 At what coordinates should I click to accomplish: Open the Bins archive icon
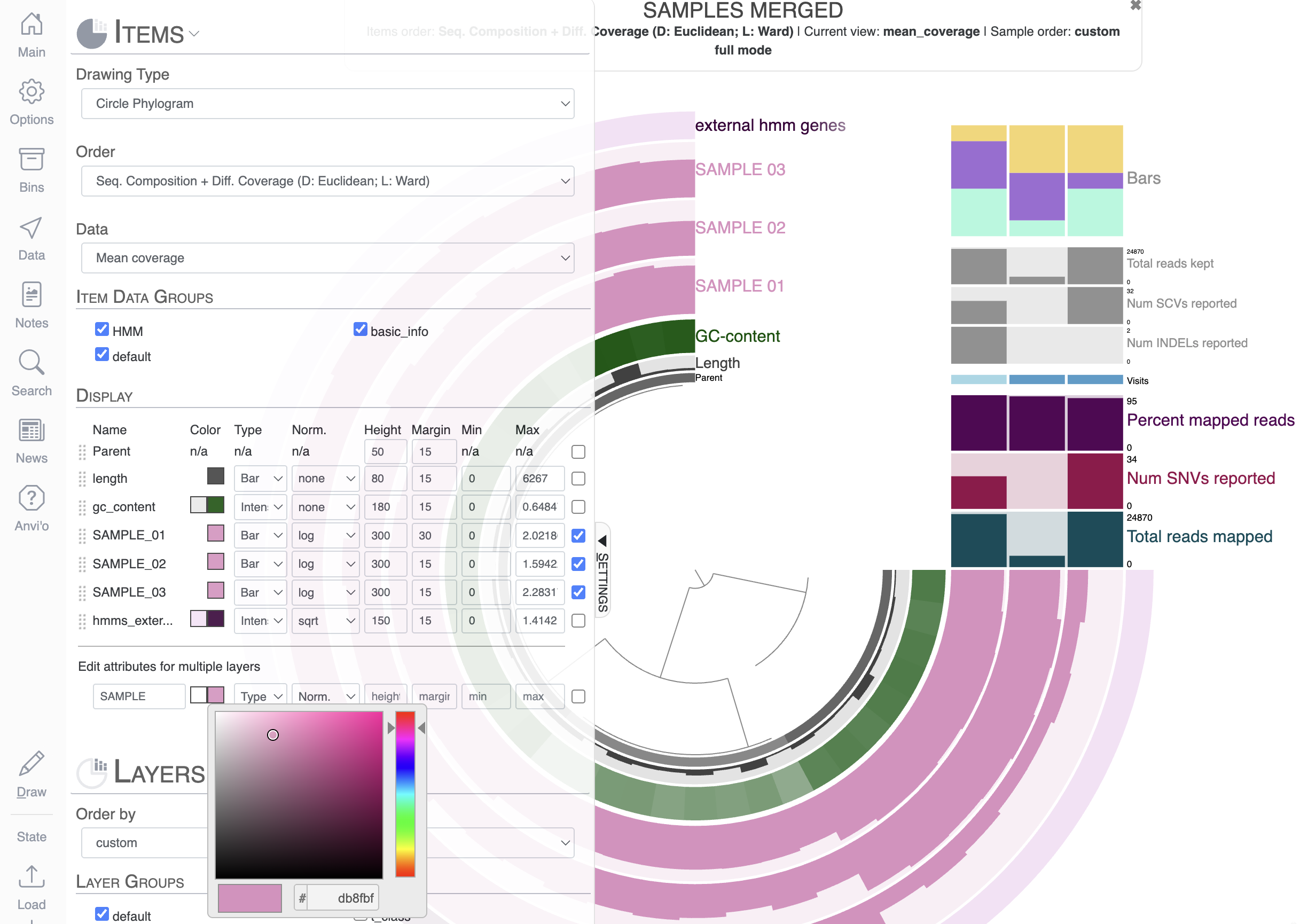click(x=32, y=160)
